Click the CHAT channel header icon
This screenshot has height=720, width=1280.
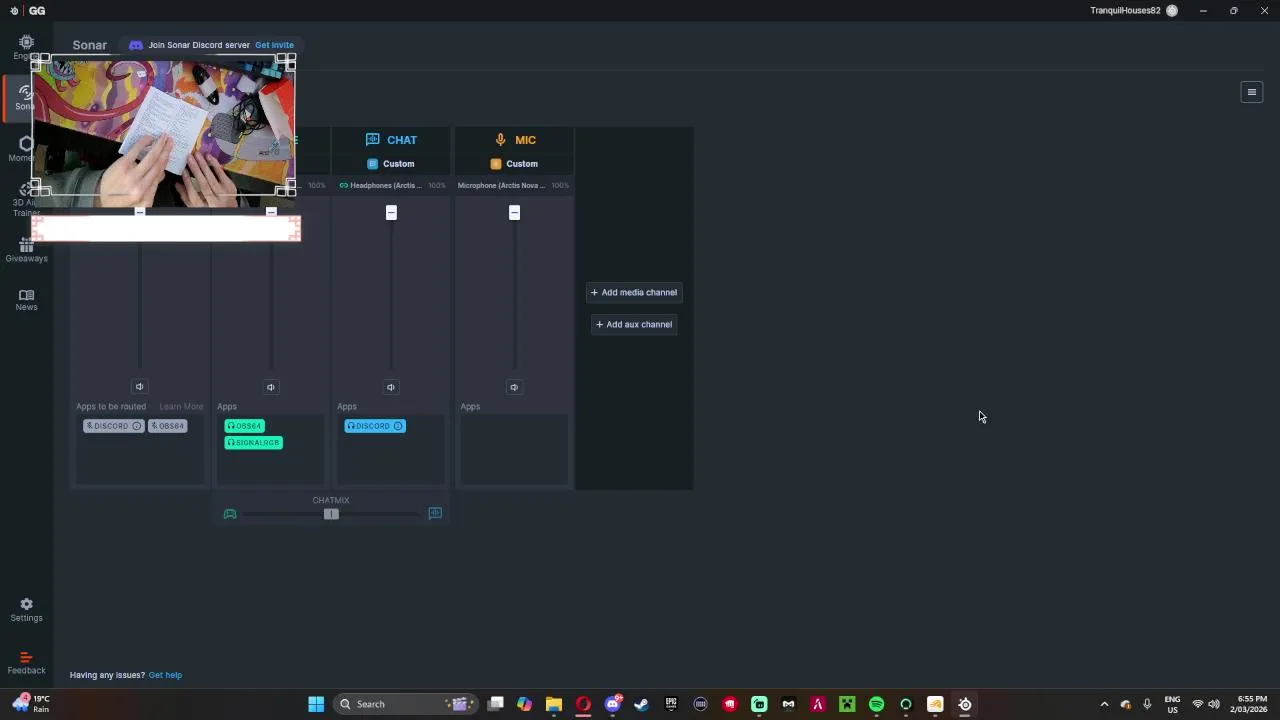(x=373, y=140)
